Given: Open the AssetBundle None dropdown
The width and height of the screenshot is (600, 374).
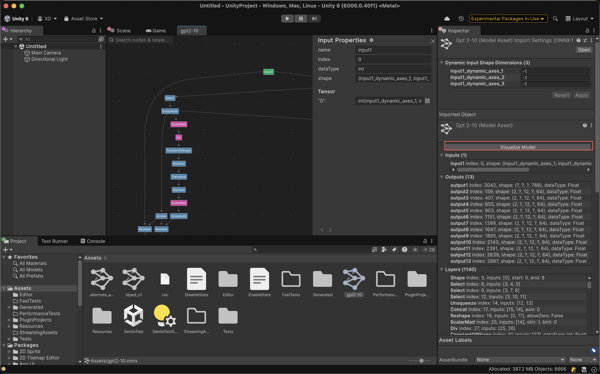Looking at the screenshot, I should tap(520, 360).
